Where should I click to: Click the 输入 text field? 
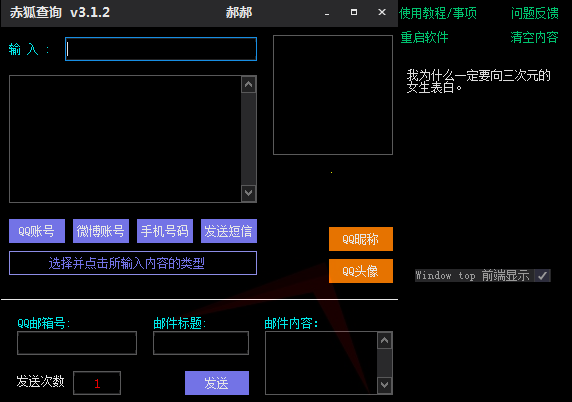click(161, 49)
